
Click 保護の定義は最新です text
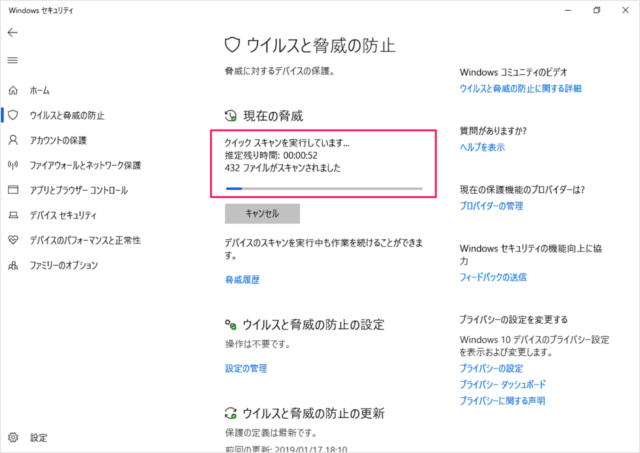click(x=271, y=433)
